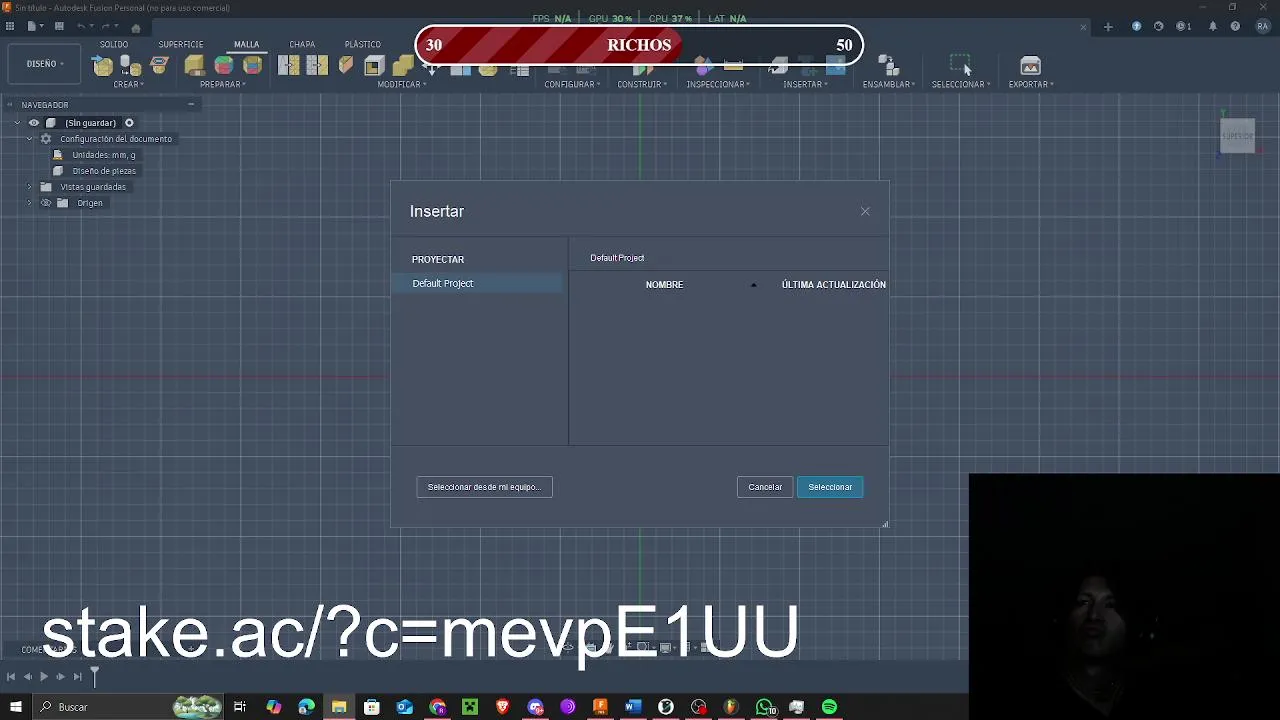Close the Insertar dialog with X

coord(865,211)
